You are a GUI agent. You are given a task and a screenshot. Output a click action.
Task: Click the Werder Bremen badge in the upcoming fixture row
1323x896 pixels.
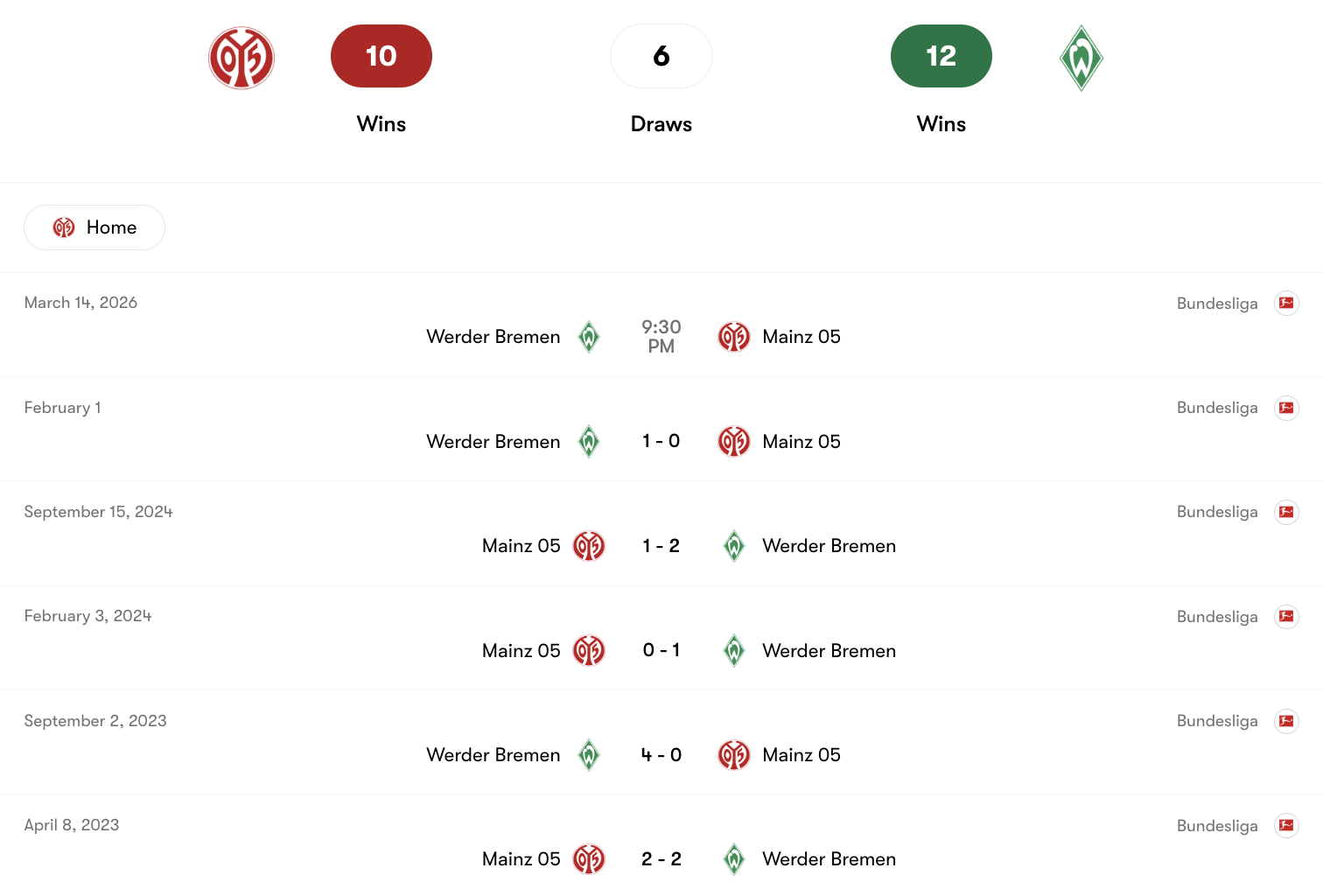coord(588,336)
